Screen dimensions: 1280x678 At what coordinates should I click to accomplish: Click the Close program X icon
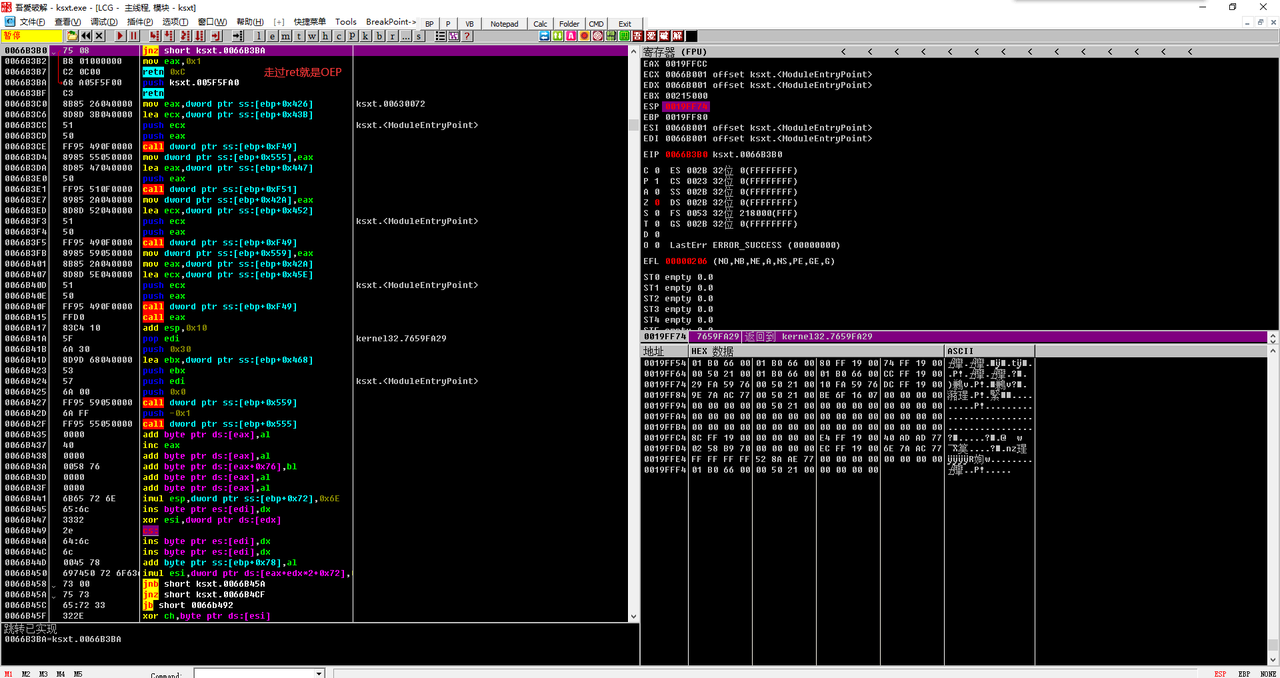tap(99, 36)
